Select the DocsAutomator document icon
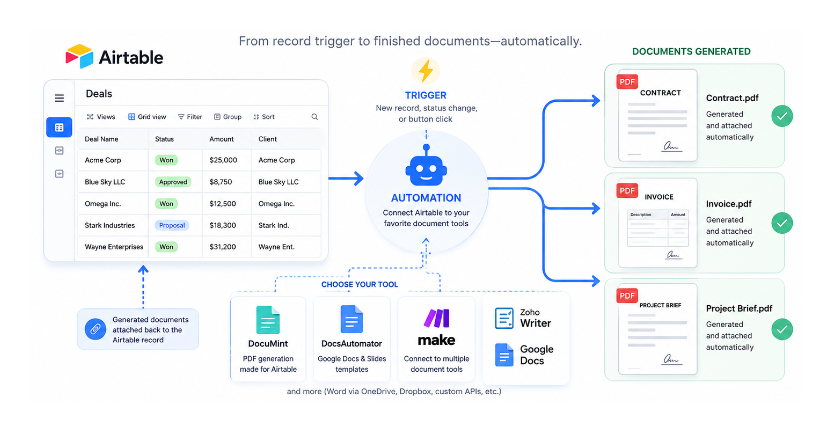The width and height of the screenshot is (832, 431). point(351,319)
